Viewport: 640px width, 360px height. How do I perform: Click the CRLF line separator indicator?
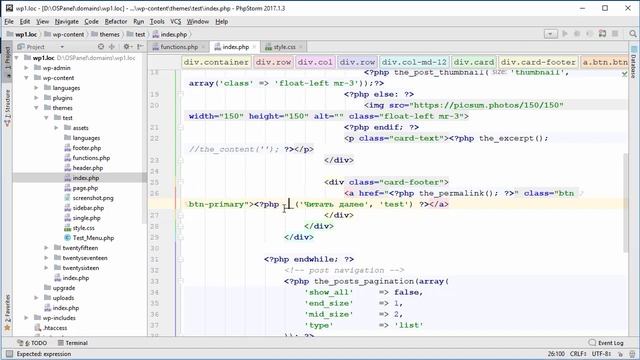(x=579, y=354)
